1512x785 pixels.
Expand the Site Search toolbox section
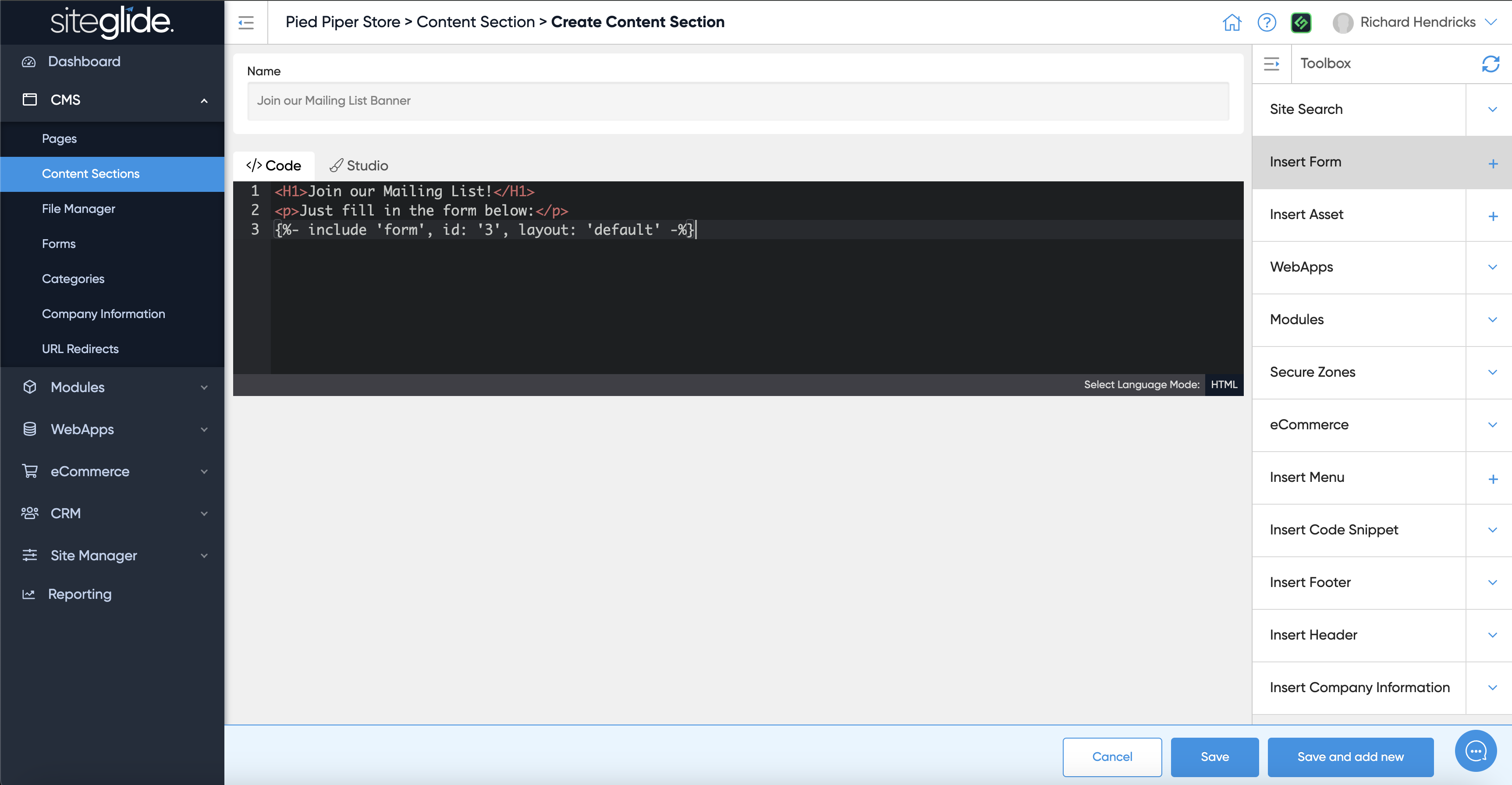coord(1492,109)
